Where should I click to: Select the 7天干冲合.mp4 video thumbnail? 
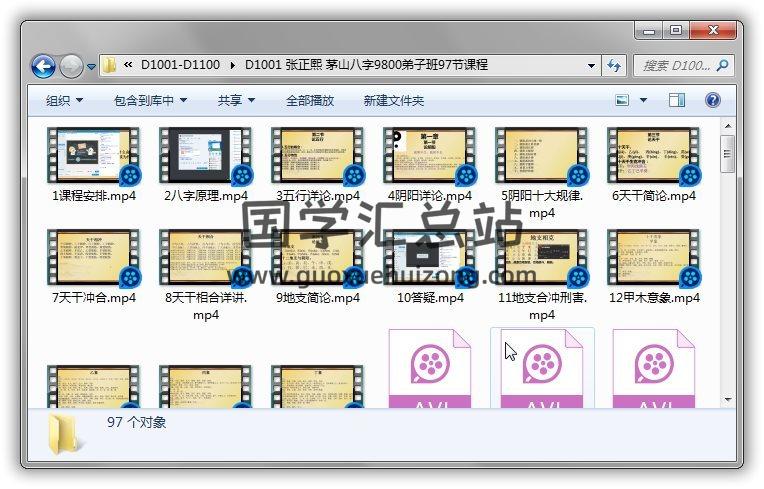[93, 257]
